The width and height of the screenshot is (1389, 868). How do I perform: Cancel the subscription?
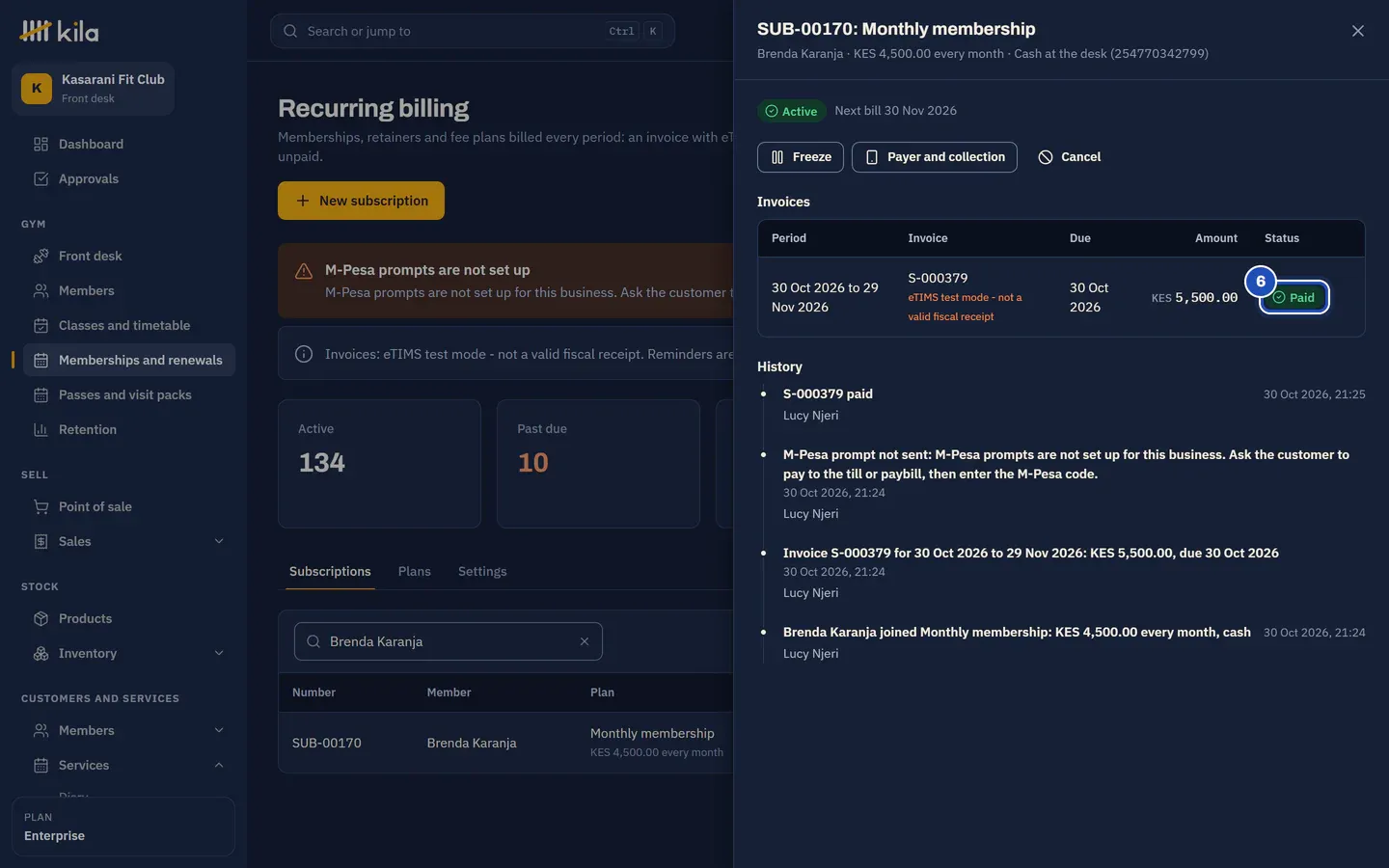click(x=1069, y=157)
